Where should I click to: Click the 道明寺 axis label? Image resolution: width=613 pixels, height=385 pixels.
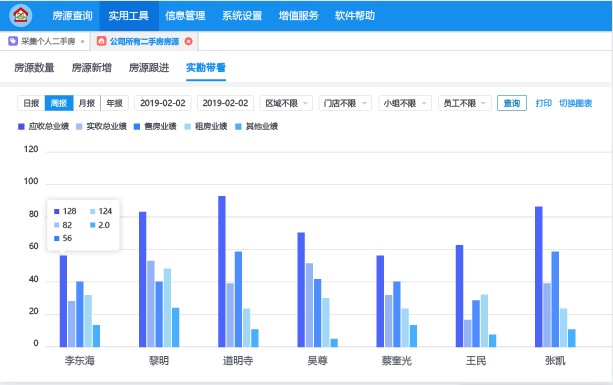click(238, 360)
